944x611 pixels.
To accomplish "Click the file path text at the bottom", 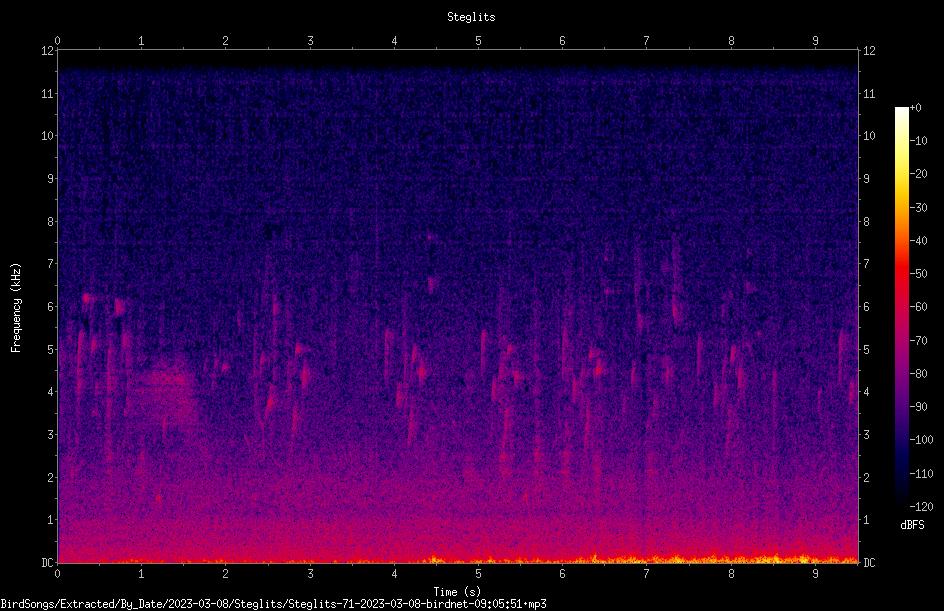I will point(273,603).
